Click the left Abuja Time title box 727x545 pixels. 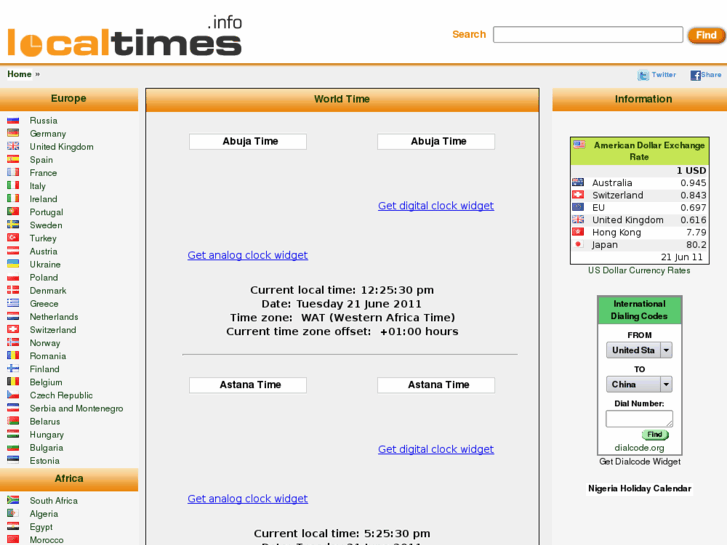coord(248,141)
